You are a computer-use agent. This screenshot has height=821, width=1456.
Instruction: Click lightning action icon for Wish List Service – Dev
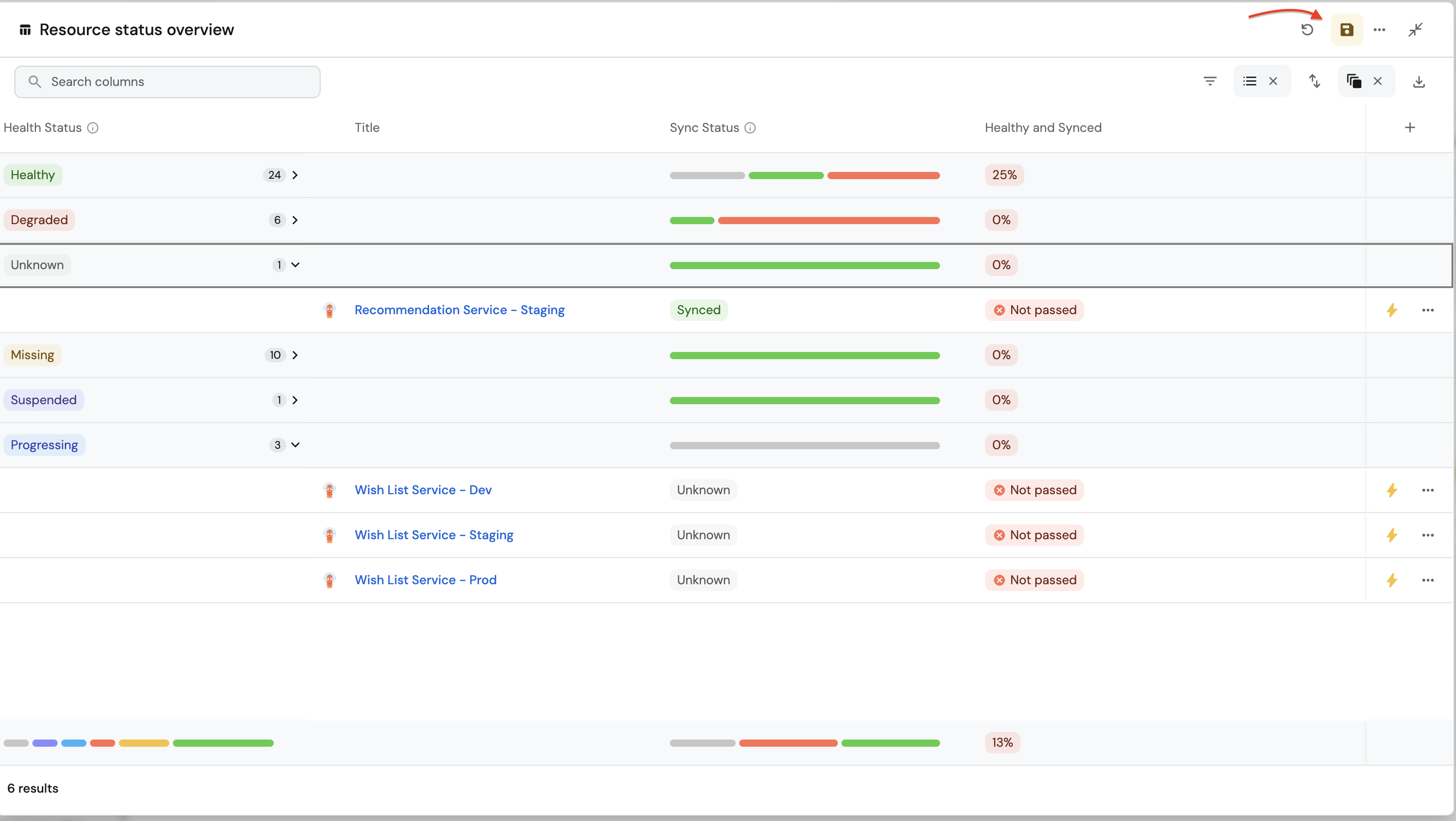[1392, 490]
